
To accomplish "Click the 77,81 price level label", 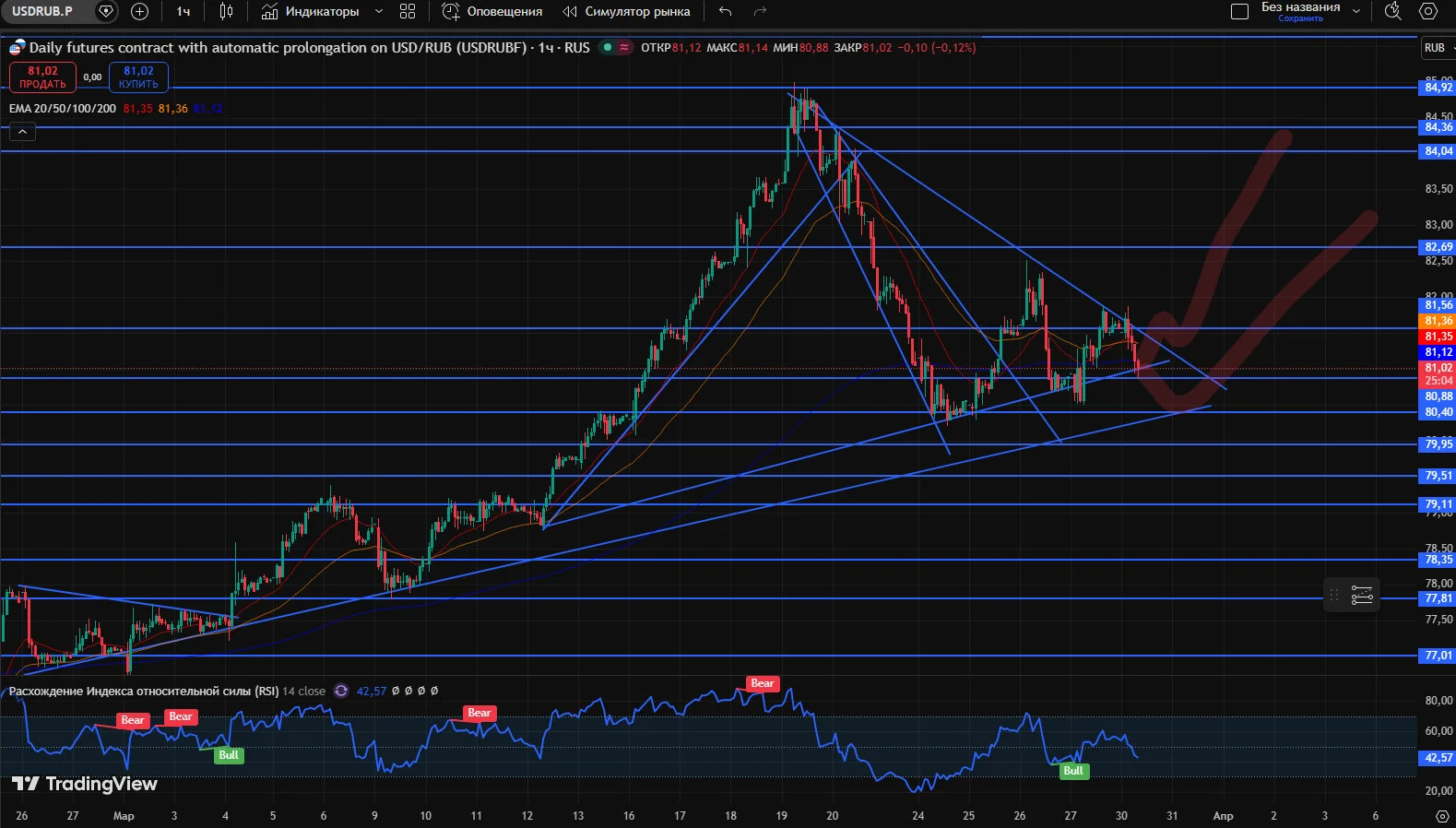I will (x=1438, y=598).
